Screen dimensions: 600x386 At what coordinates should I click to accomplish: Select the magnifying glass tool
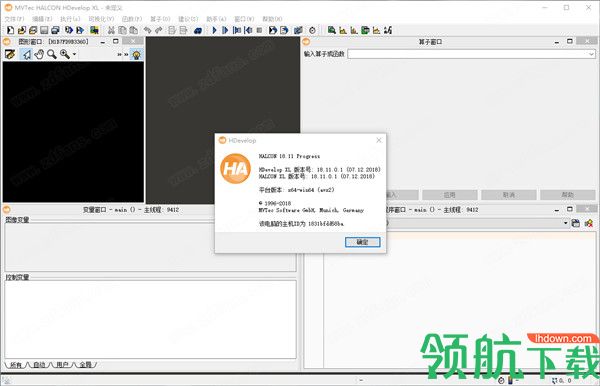52,54
